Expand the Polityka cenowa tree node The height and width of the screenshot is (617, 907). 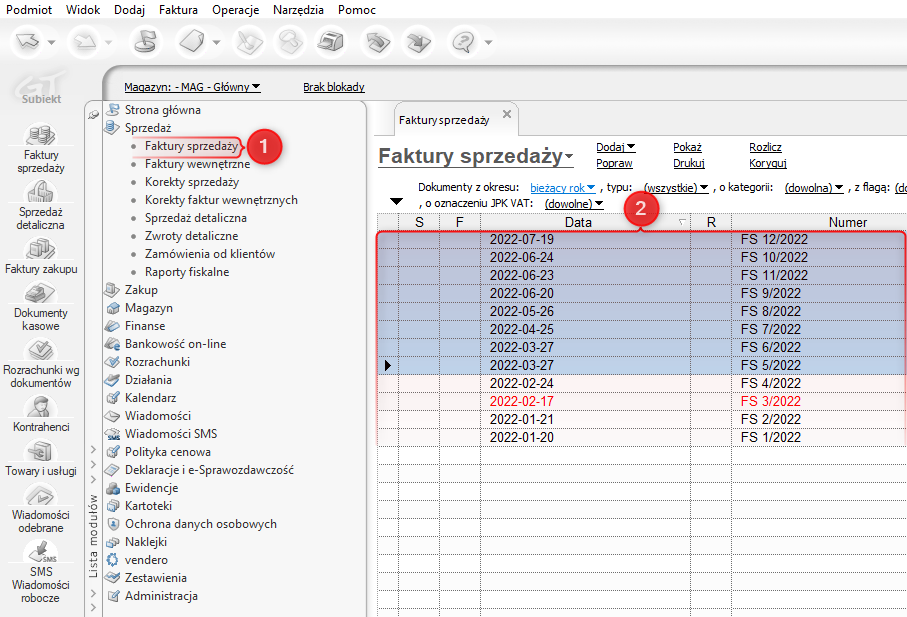pos(93,452)
